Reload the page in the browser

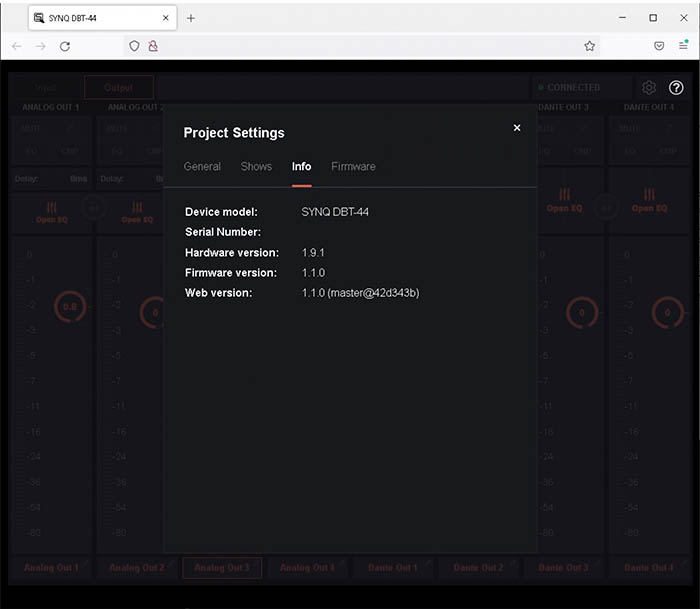[x=65, y=46]
